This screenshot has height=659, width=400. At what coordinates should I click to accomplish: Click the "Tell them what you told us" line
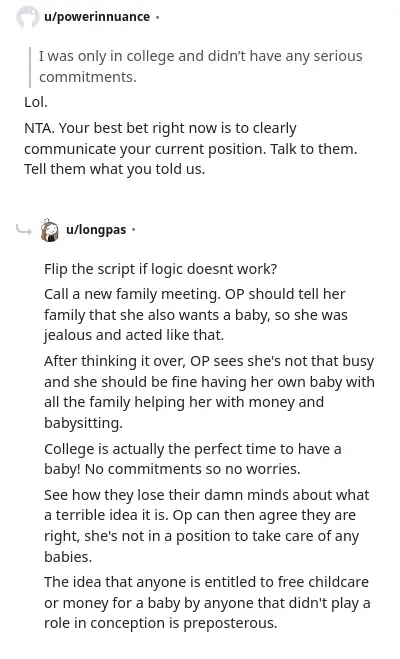(114, 169)
